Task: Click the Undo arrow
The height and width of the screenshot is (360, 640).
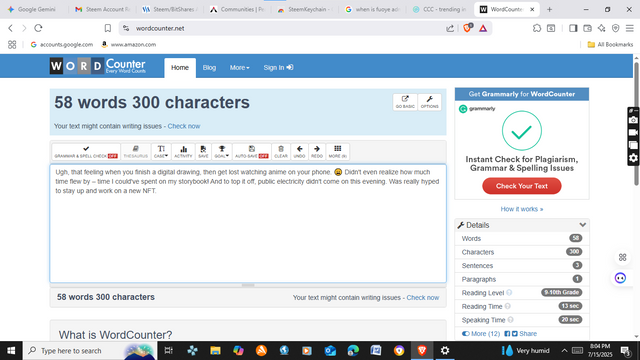Action: click(299, 151)
